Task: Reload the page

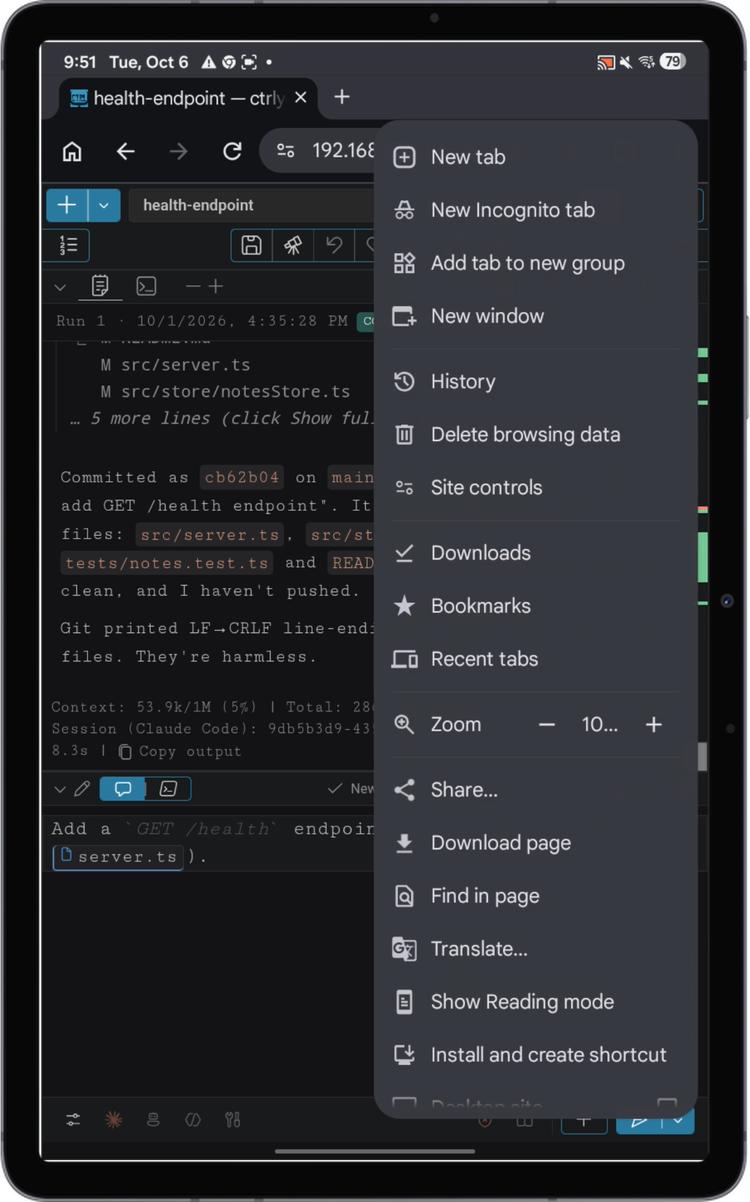Action: pos(232,151)
